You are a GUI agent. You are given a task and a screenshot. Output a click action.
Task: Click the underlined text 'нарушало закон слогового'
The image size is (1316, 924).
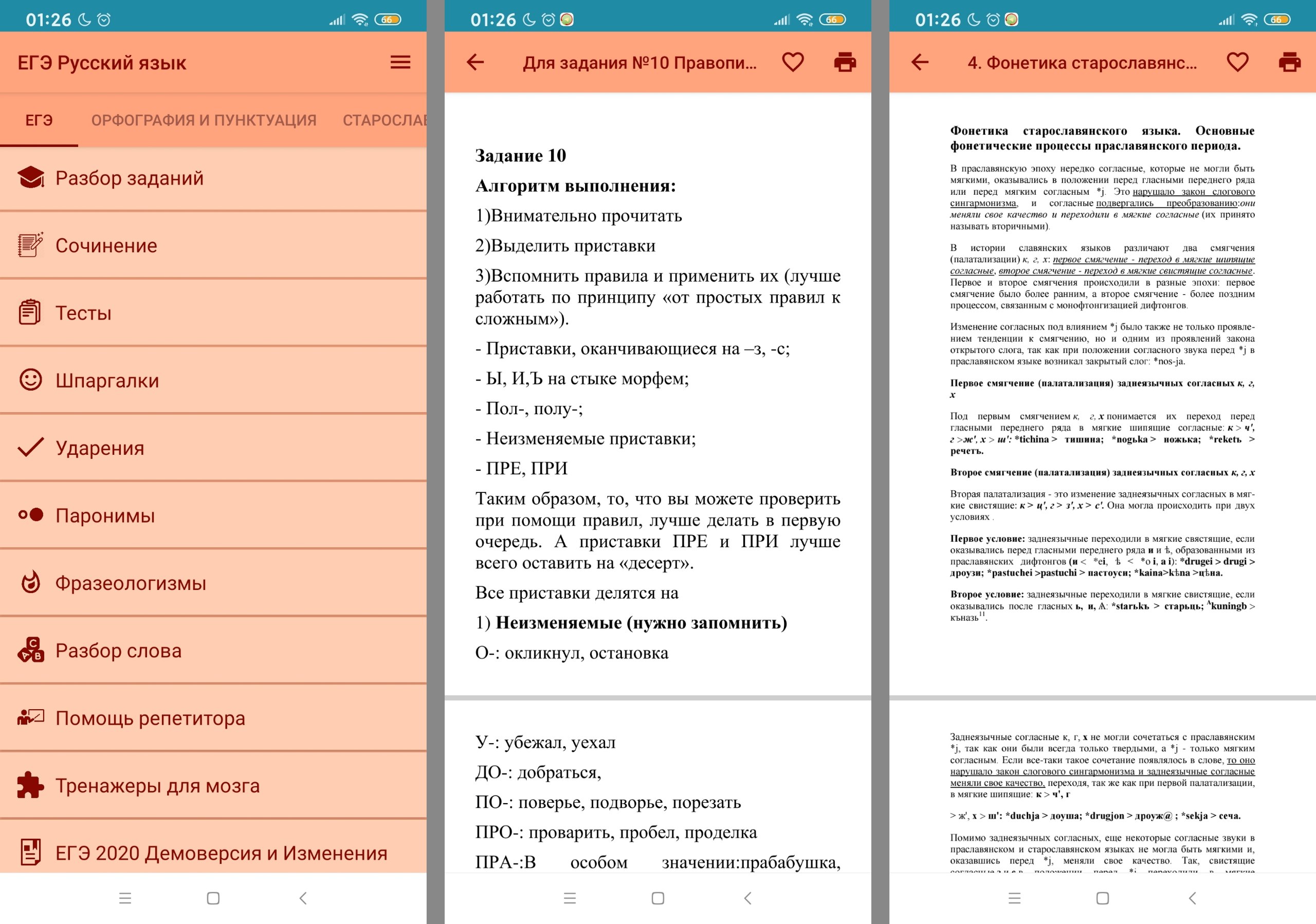coord(1193,191)
